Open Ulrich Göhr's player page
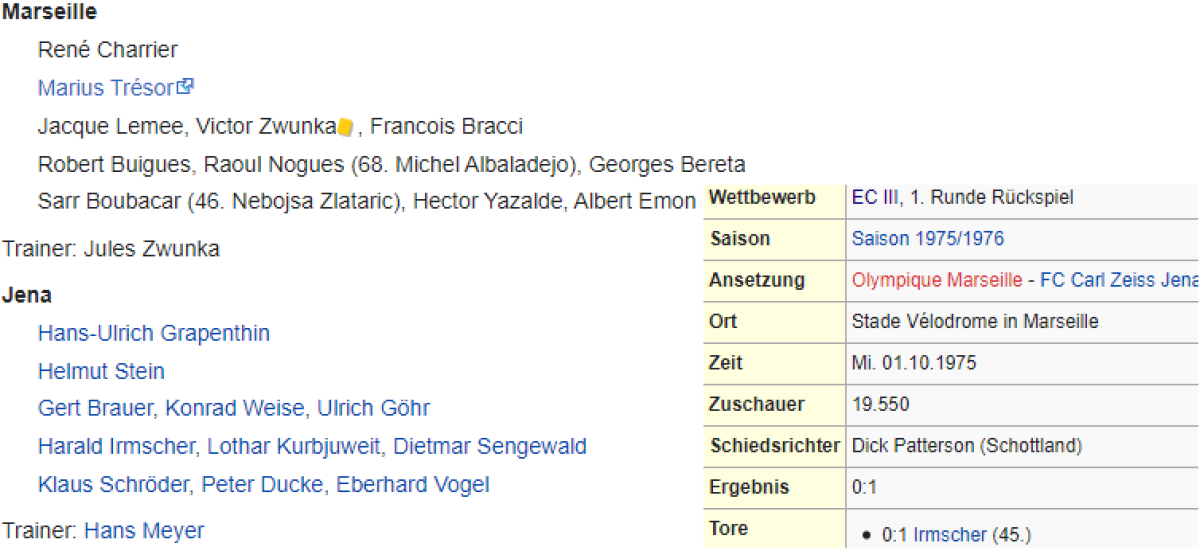 (373, 408)
